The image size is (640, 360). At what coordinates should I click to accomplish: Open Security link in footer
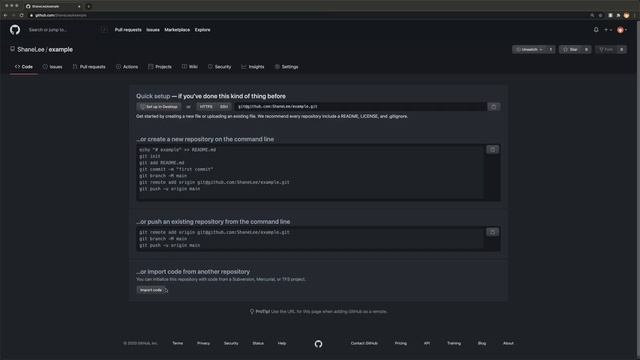pyautogui.click(x=231, y=343)
